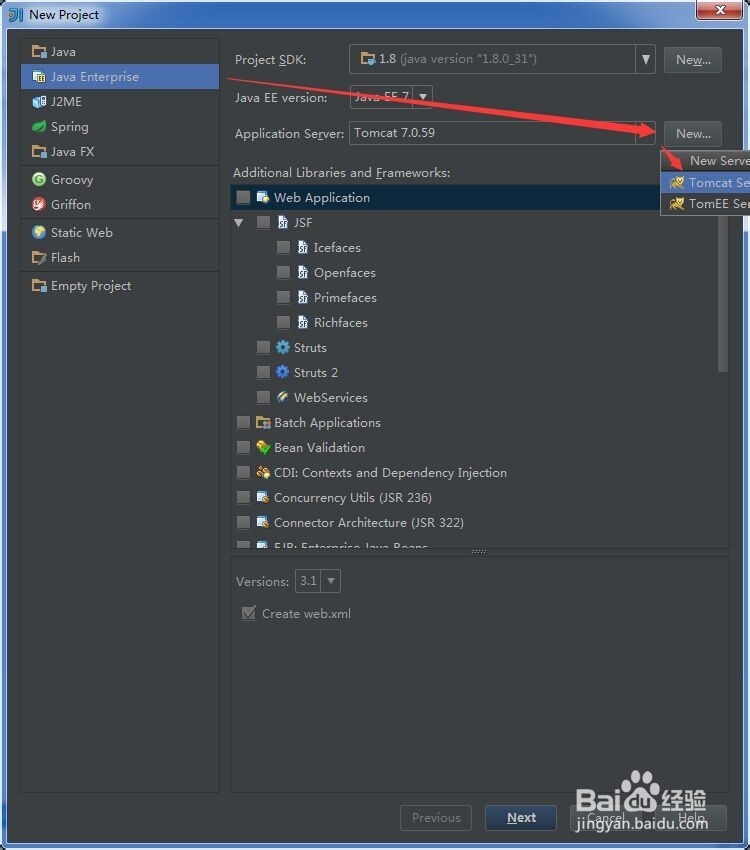Enable the Primefaces checkbox

tap(283, 297)
